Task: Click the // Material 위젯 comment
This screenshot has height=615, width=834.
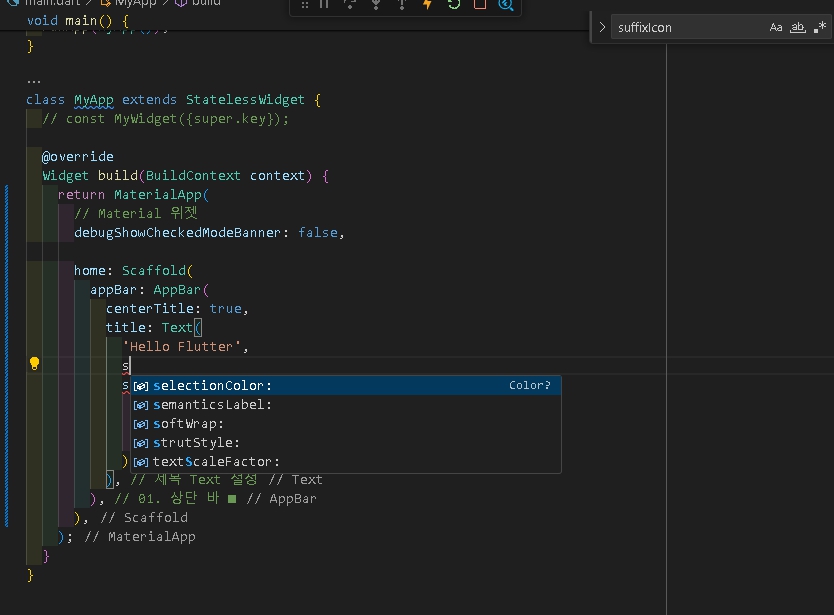Action: [x=136, y=213]
